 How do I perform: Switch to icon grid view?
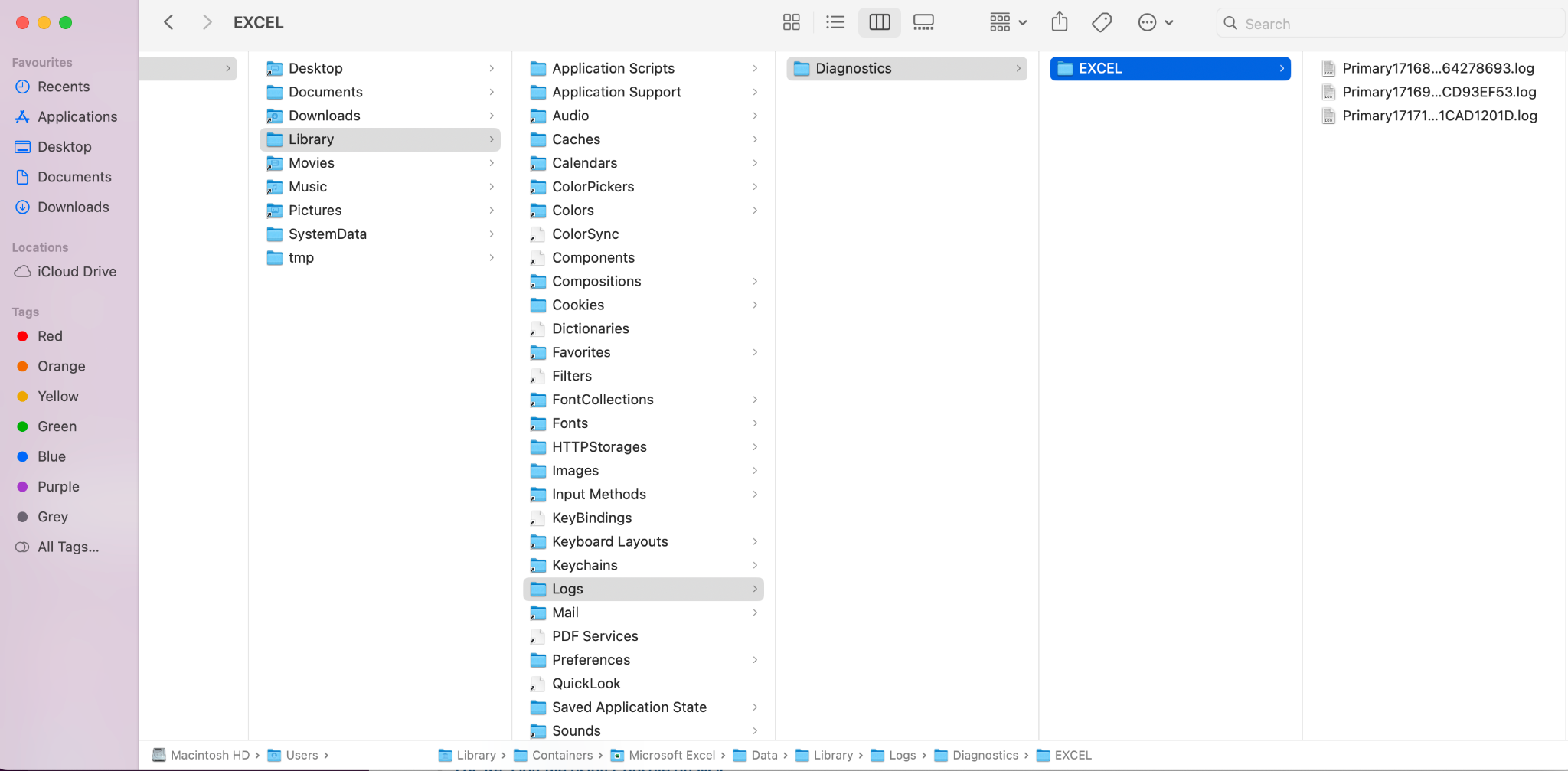click(792, 22)
